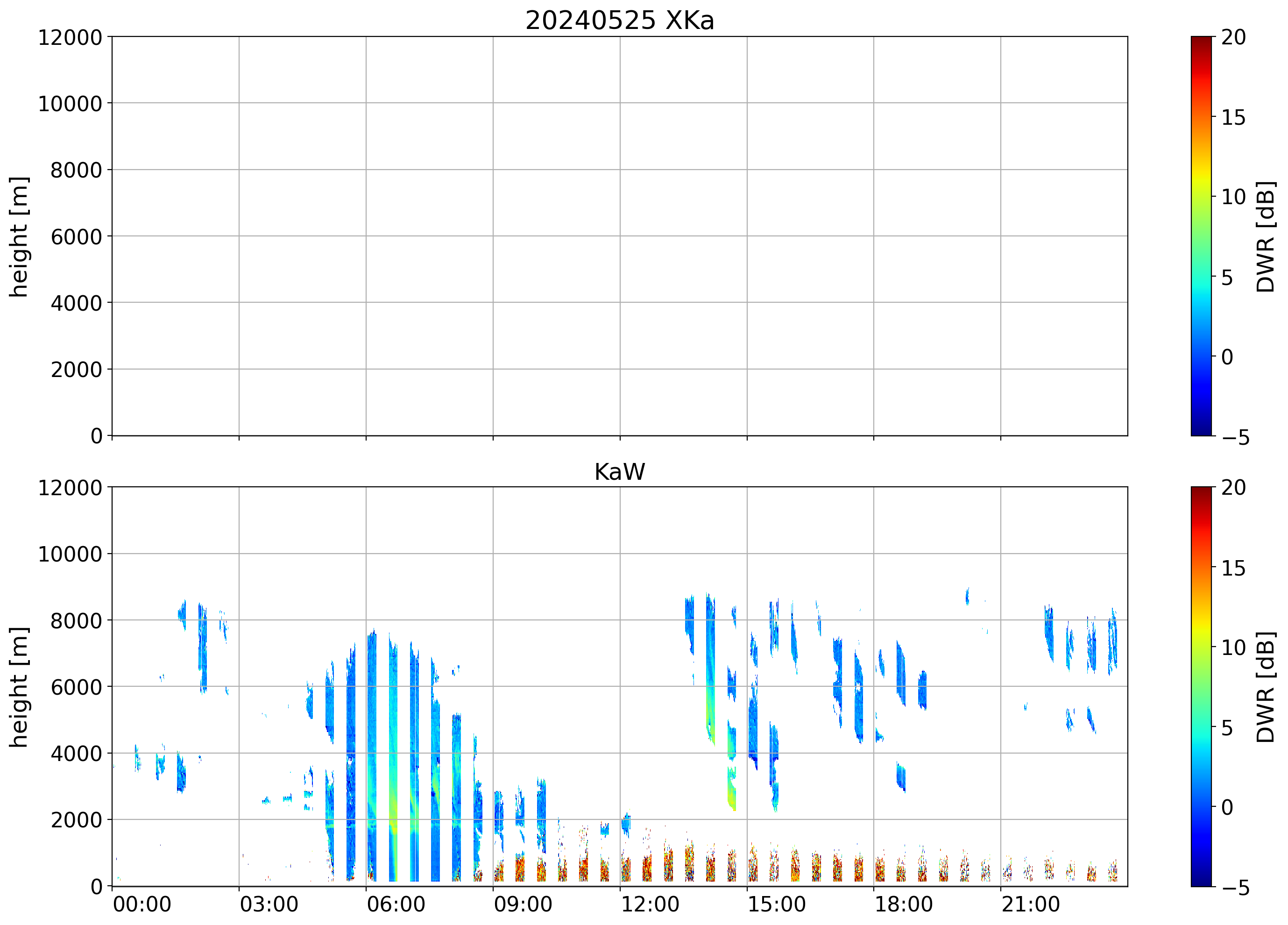The width and height of the screenshot is (1288, 925).
Task: Click the −5 tick on the bottom colorbar
Action: click(1235, 888)
